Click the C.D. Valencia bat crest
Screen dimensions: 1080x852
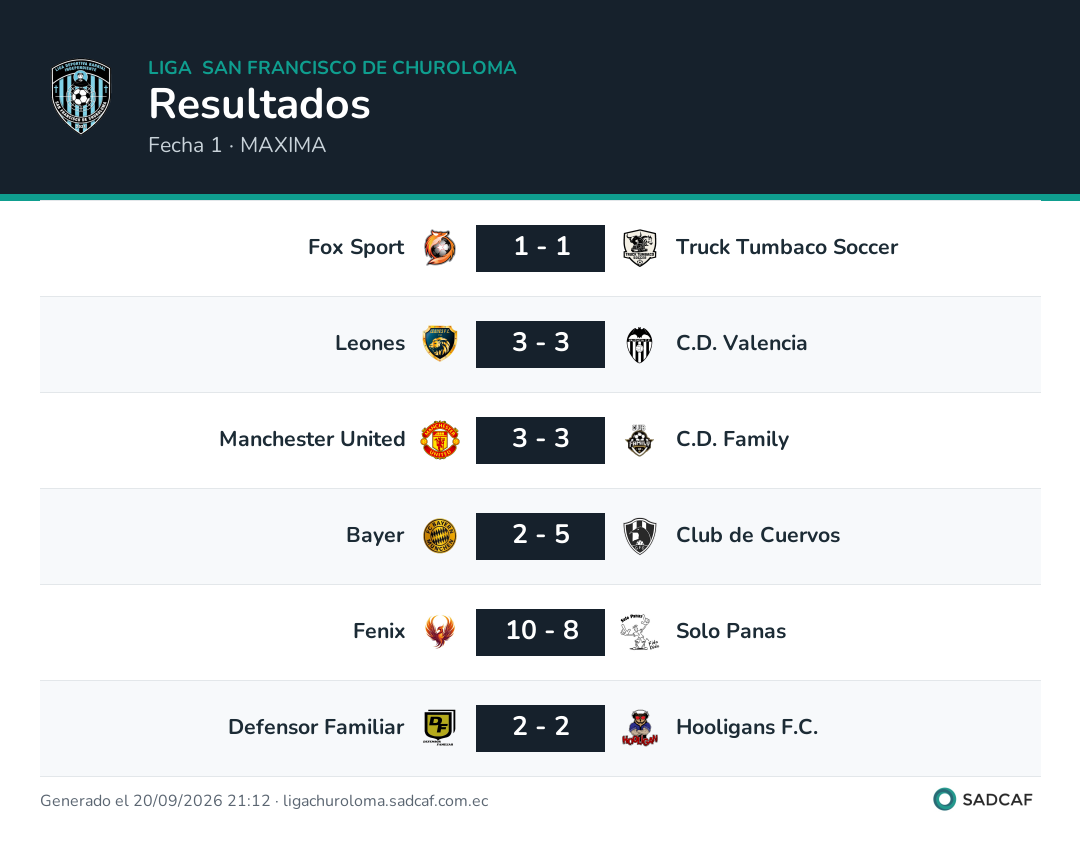(640, 344)
